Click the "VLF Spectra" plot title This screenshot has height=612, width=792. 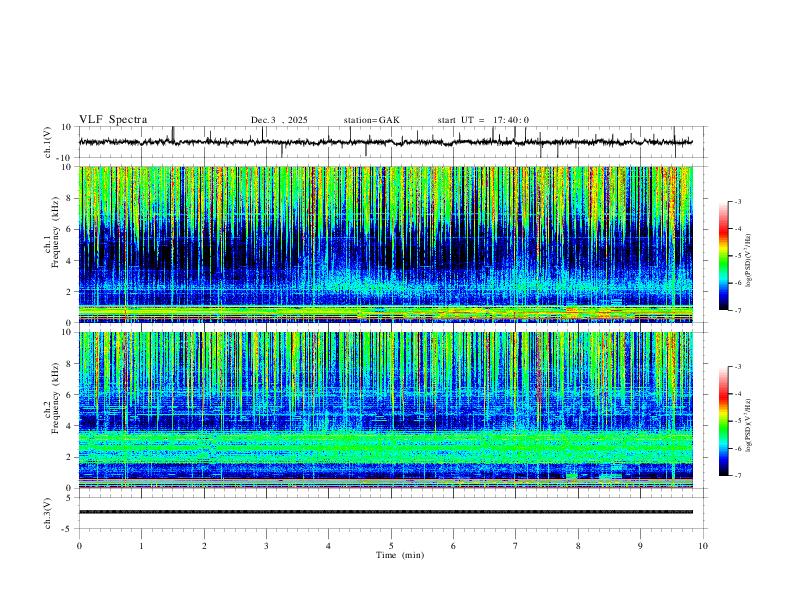point(113,120)
